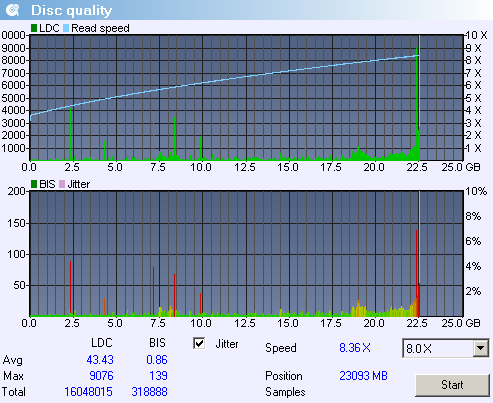
Task: Uncheck the Jitter checkbox
Action: click(199, 343)
